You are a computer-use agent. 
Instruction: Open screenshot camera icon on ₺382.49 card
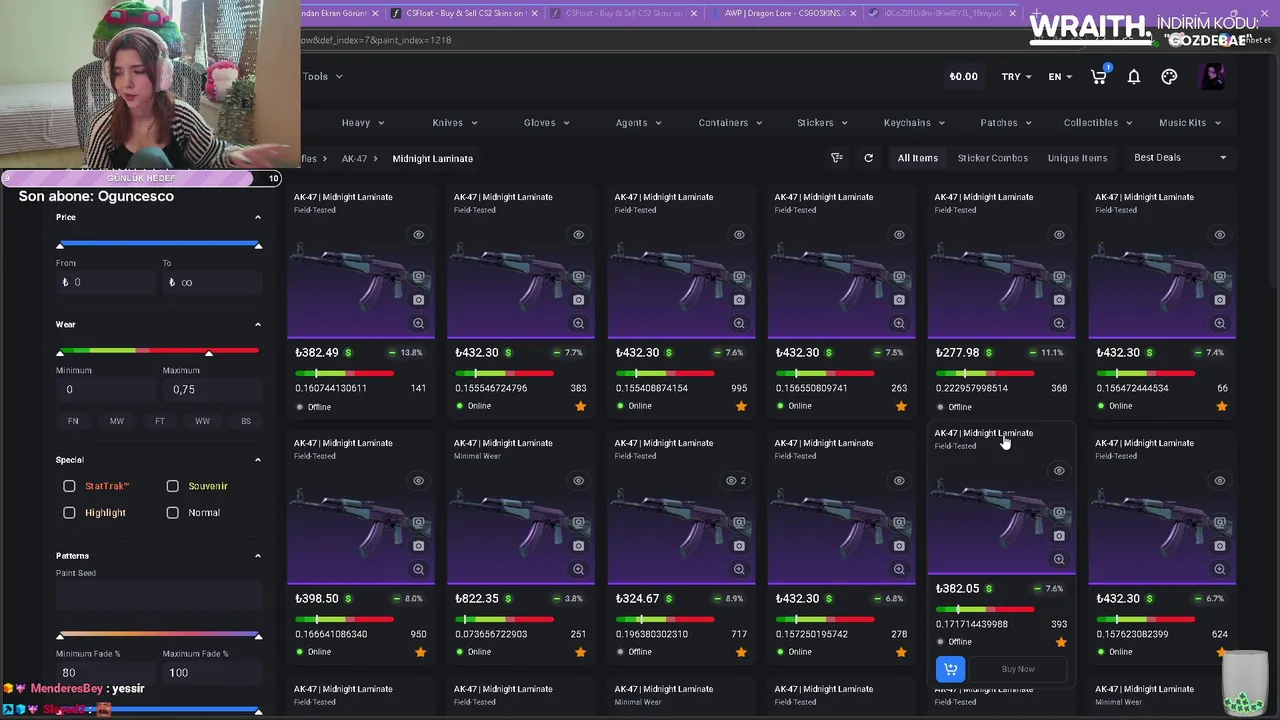[x=418, y=300]
